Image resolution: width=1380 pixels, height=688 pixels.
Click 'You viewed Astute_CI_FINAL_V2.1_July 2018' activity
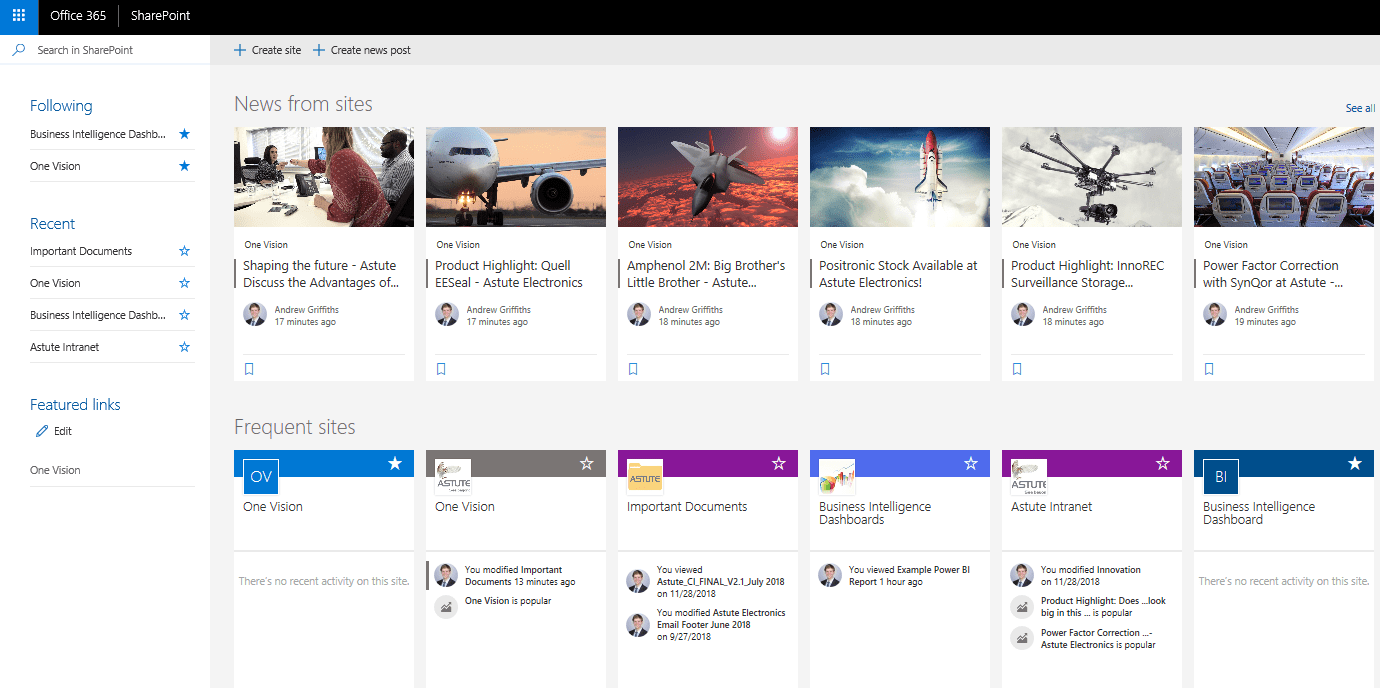tap(721, 582)
